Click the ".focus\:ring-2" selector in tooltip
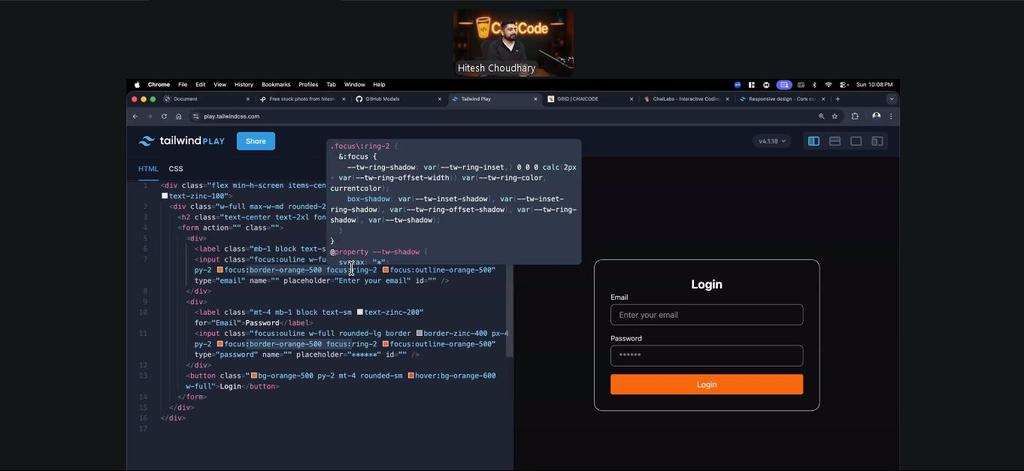Viewport: 1024px width, 471px height. [x=361, y=146]
